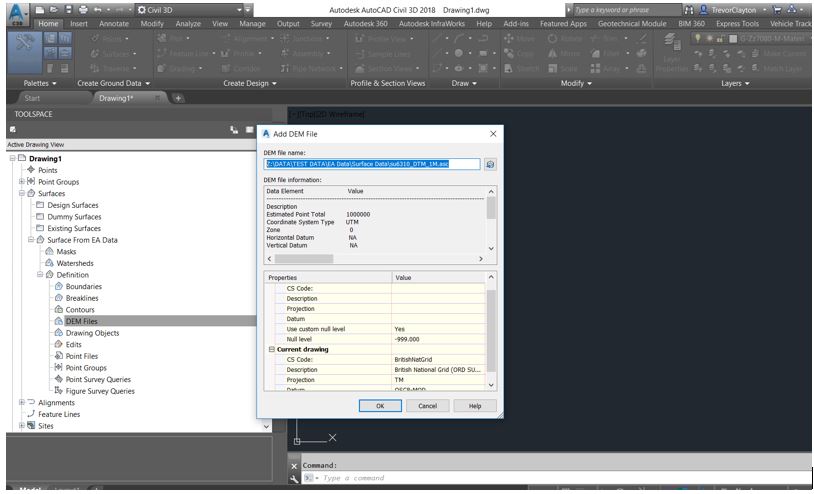Click the Plot printer icon in quick access toolbar
This screenshot has height=494, width=814.
[83, 10]
